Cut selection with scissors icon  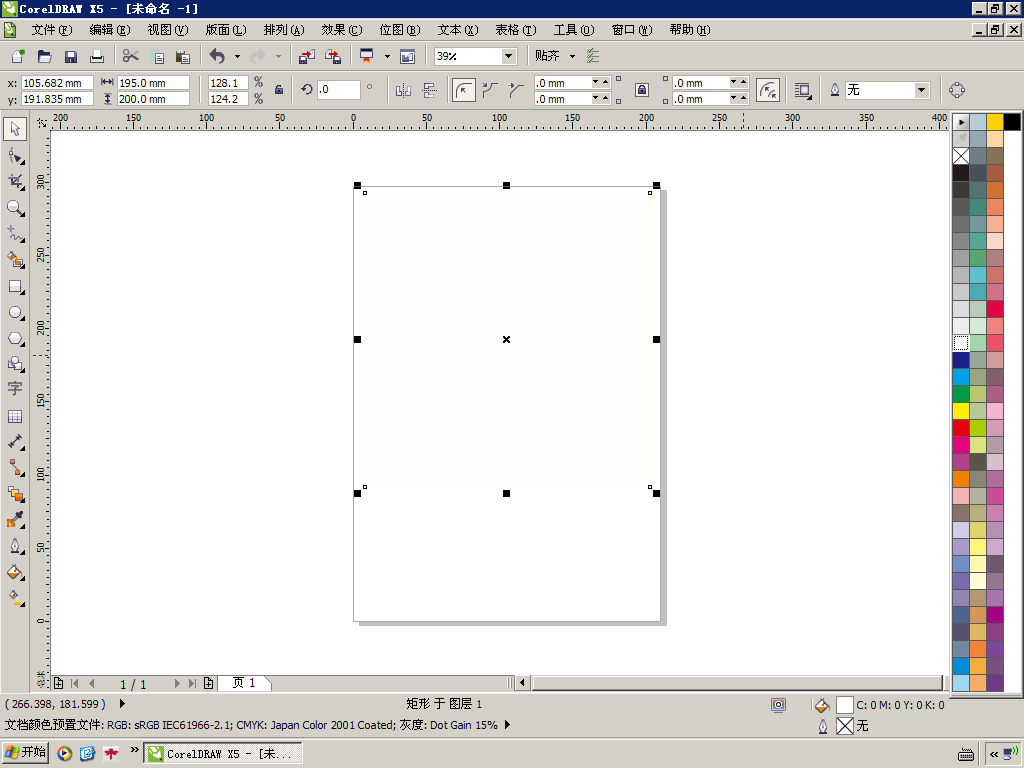(x=131, y=56)
